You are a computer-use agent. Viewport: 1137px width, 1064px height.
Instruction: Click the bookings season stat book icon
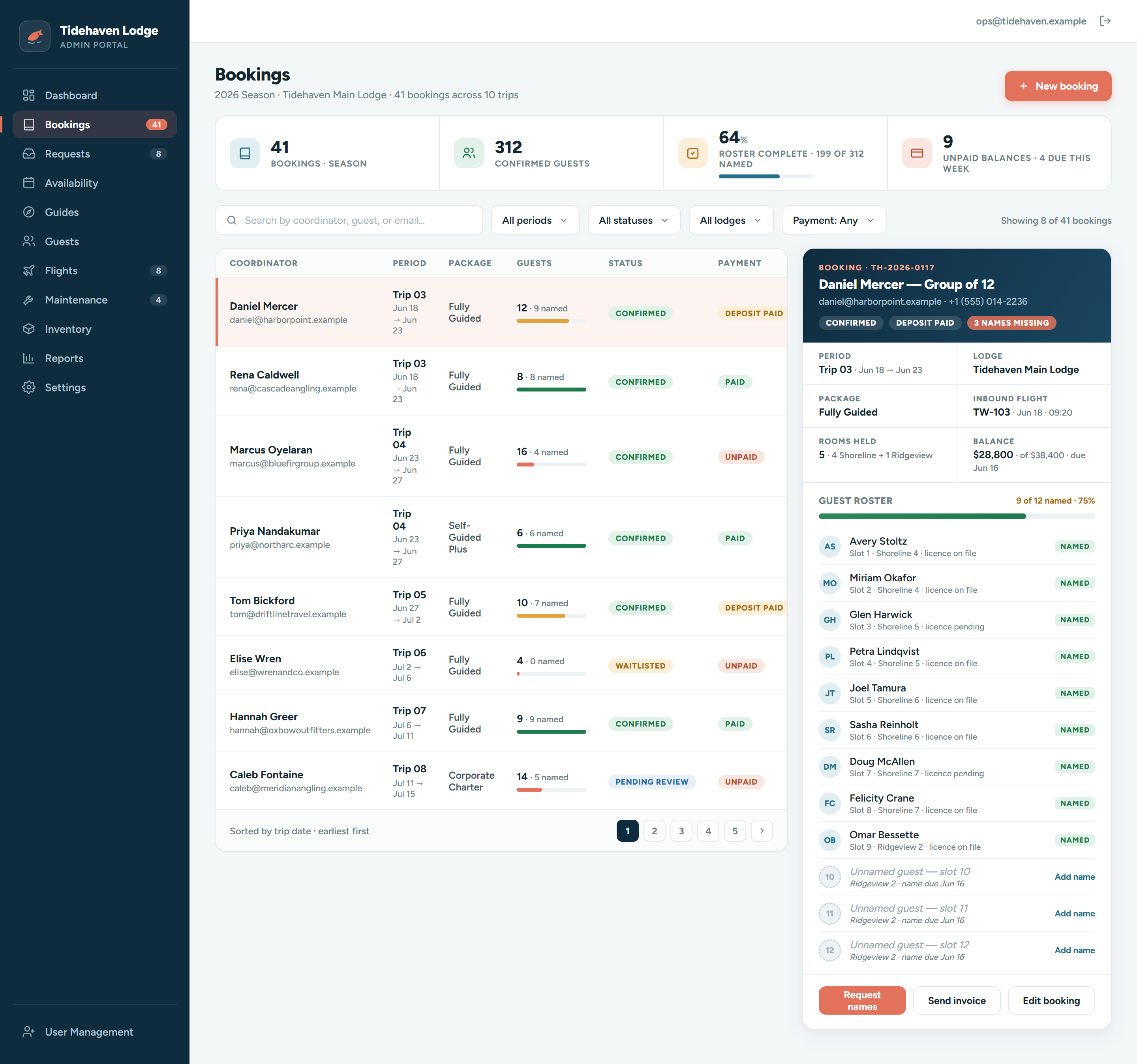tap(244, 153)
